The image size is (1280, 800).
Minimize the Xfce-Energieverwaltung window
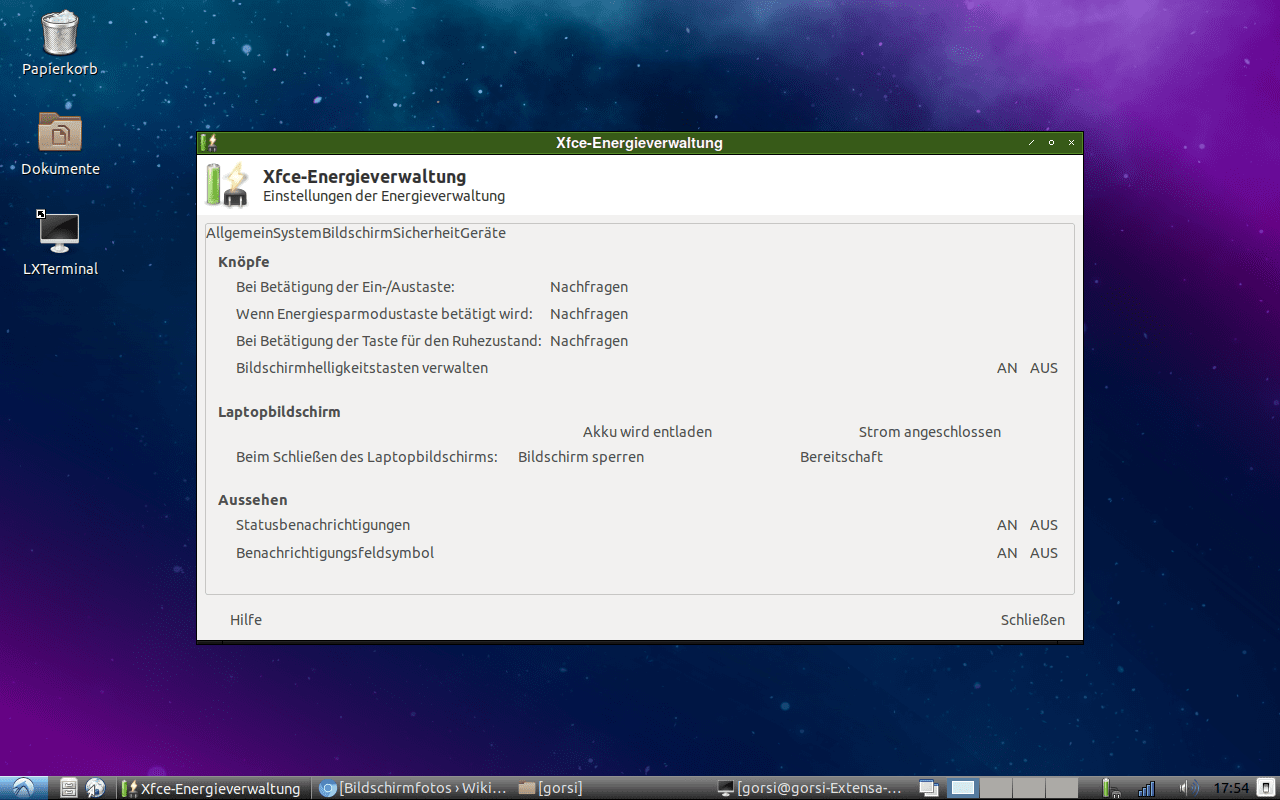click(1031, 143)
